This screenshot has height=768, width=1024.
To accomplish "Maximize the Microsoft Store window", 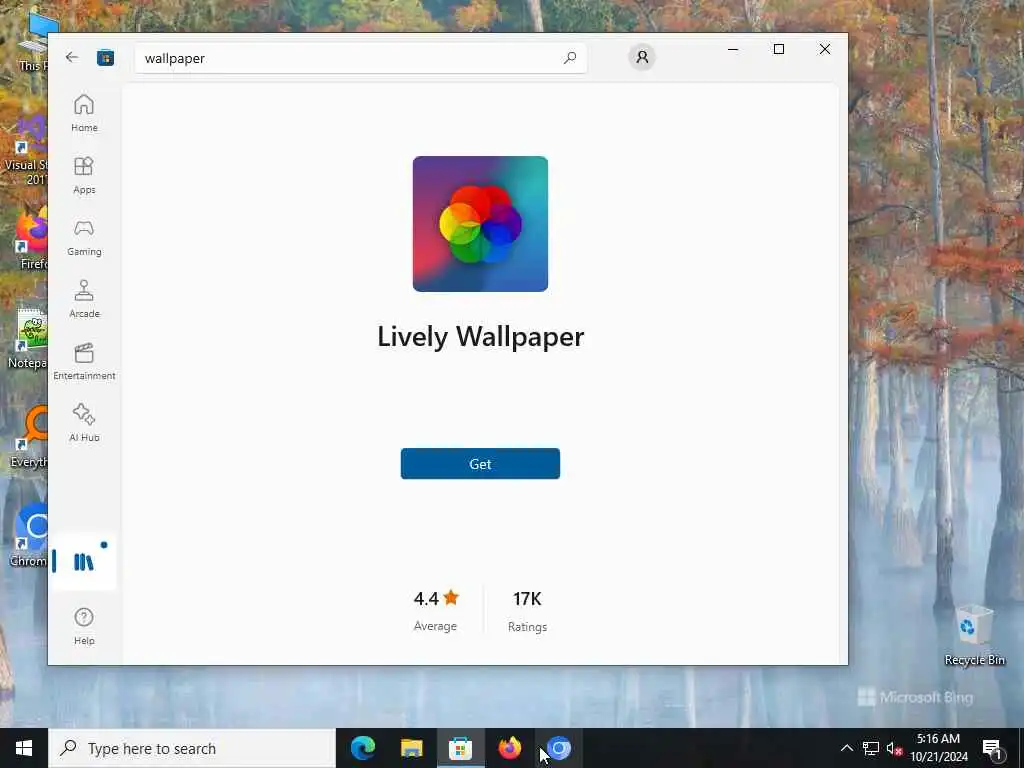I will pos(778,49).
